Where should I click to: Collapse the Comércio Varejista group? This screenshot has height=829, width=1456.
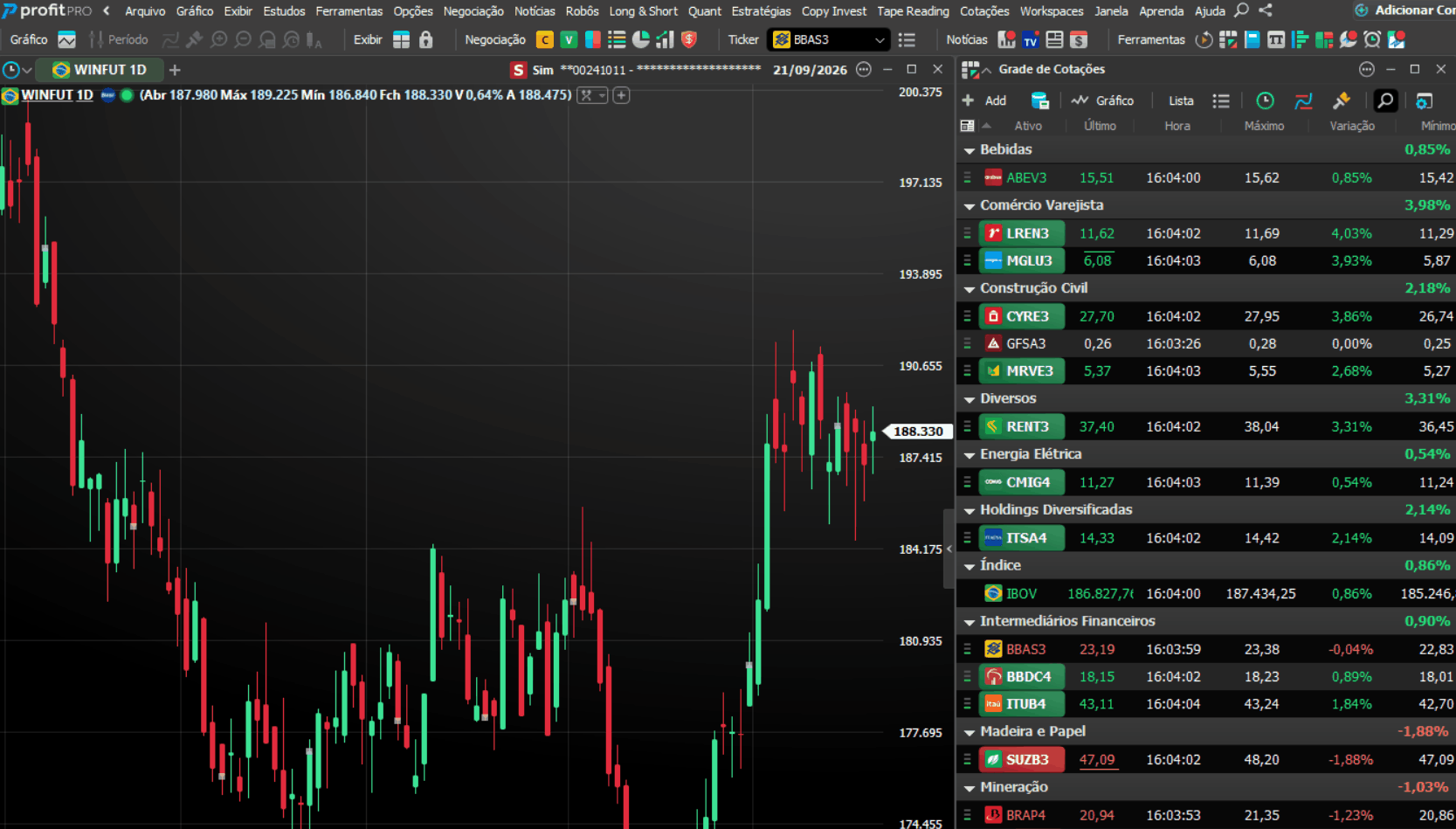coord(970,206)
